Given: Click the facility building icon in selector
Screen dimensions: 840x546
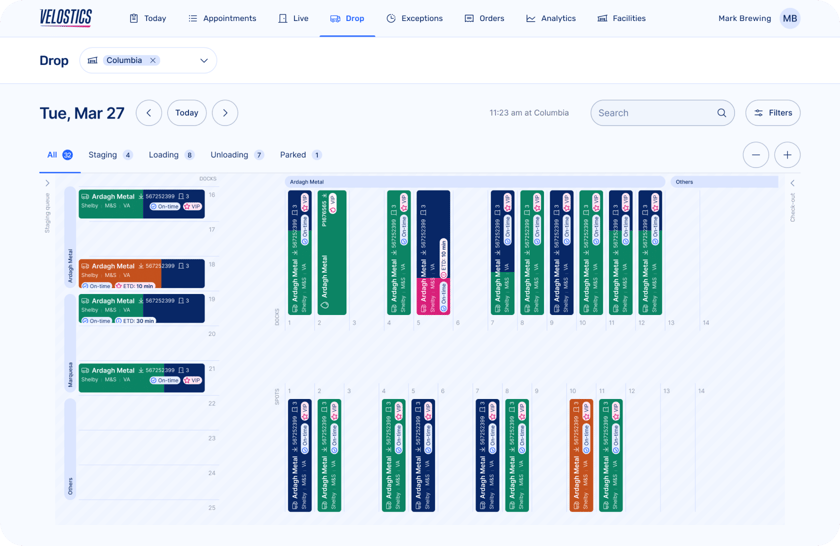Looking at the screenshot, I should (92, 60).
